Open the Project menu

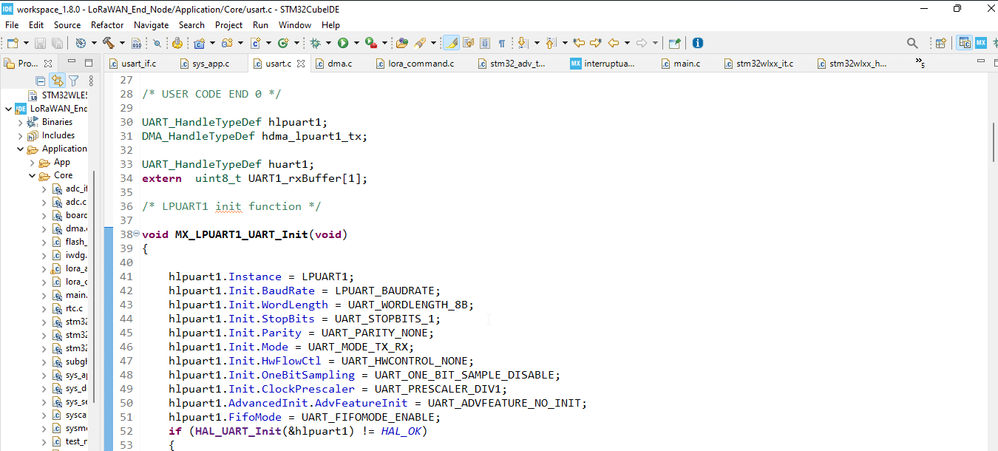(228, 25)
